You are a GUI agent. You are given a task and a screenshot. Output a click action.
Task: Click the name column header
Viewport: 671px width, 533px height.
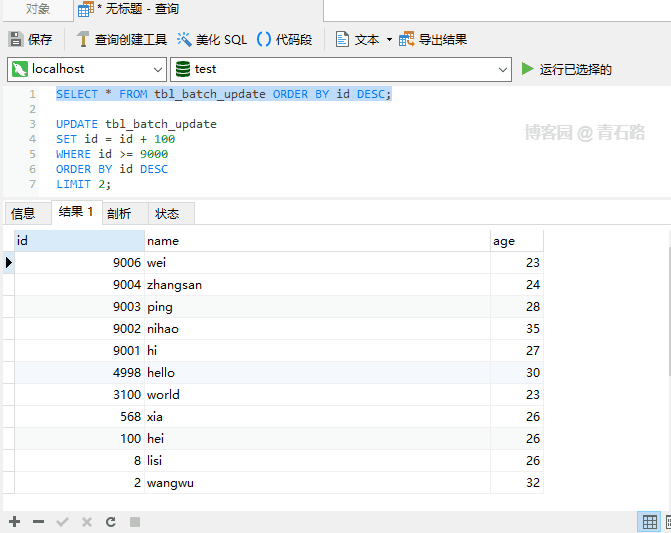318,241
